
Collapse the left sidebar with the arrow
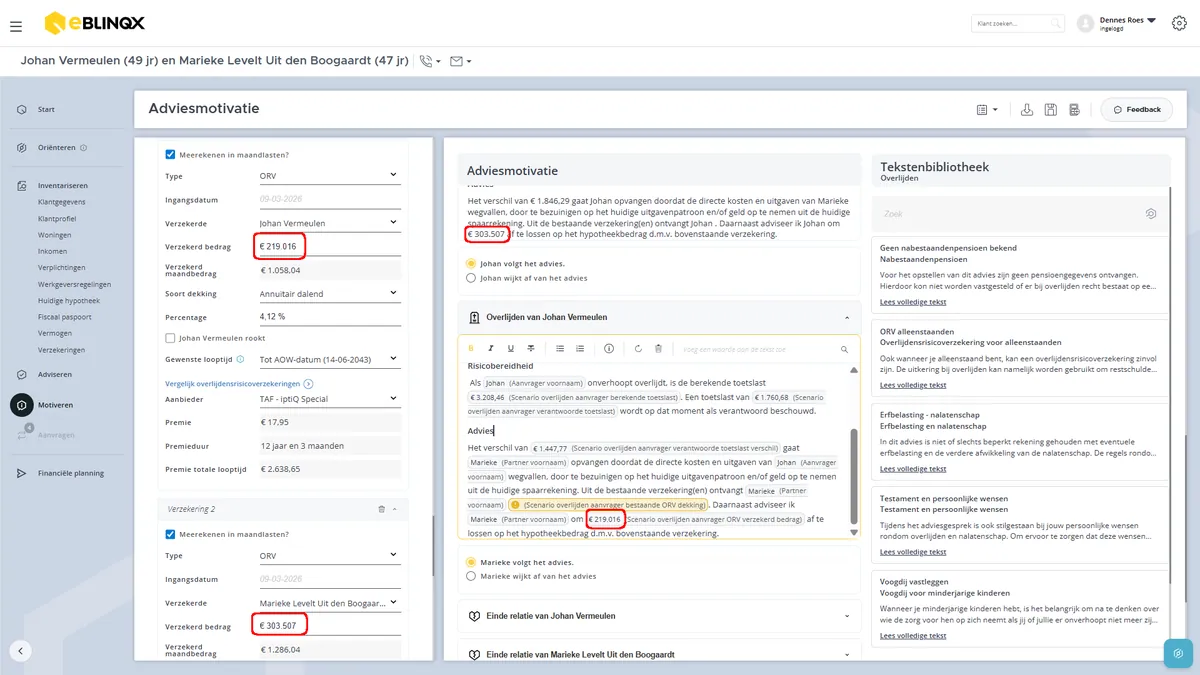click(21, 651)
